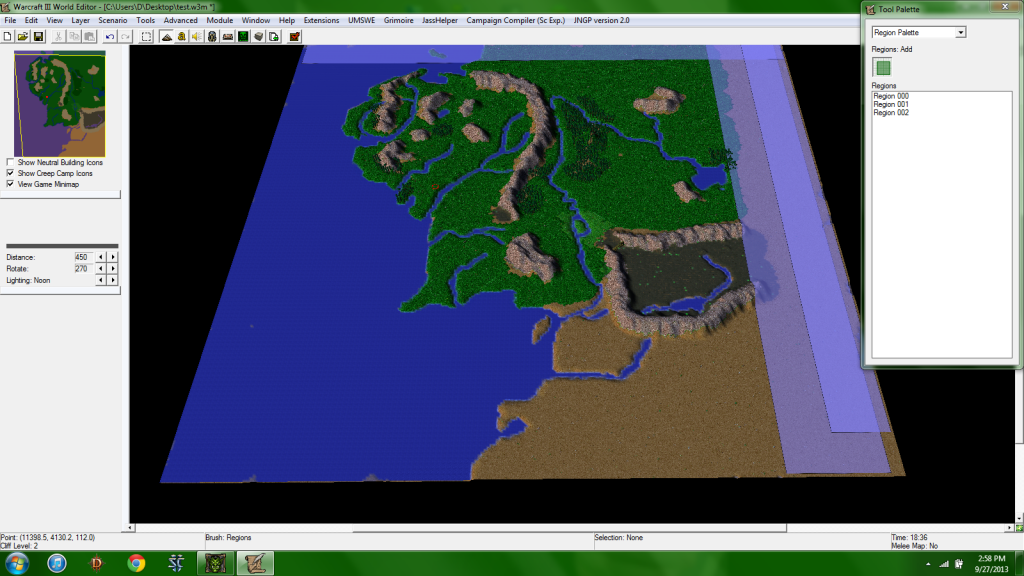Click the Paste clipboard icon in the toolbar

pos(89,37)
